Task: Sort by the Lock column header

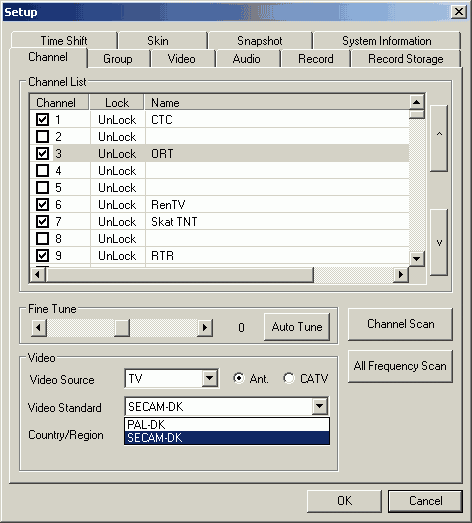Action: coord(117,102)
